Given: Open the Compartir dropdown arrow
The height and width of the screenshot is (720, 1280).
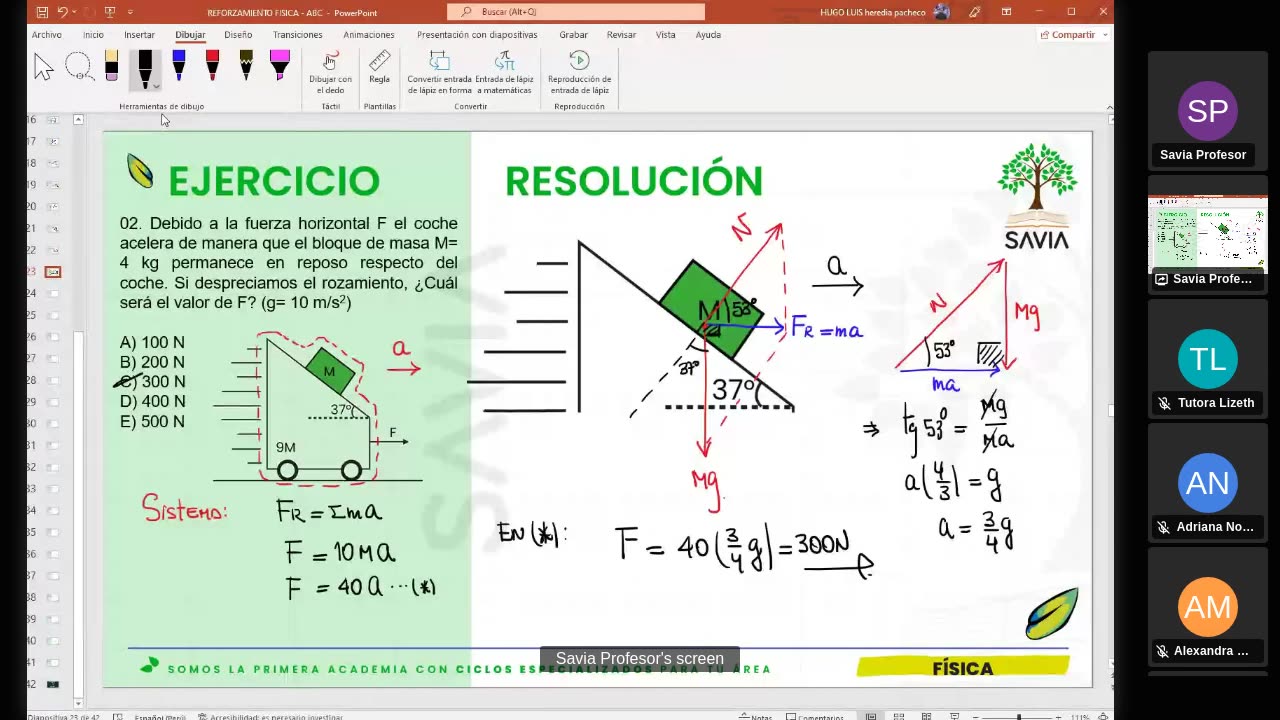Looking at the screenshot, I should (x=1103, y=35).
